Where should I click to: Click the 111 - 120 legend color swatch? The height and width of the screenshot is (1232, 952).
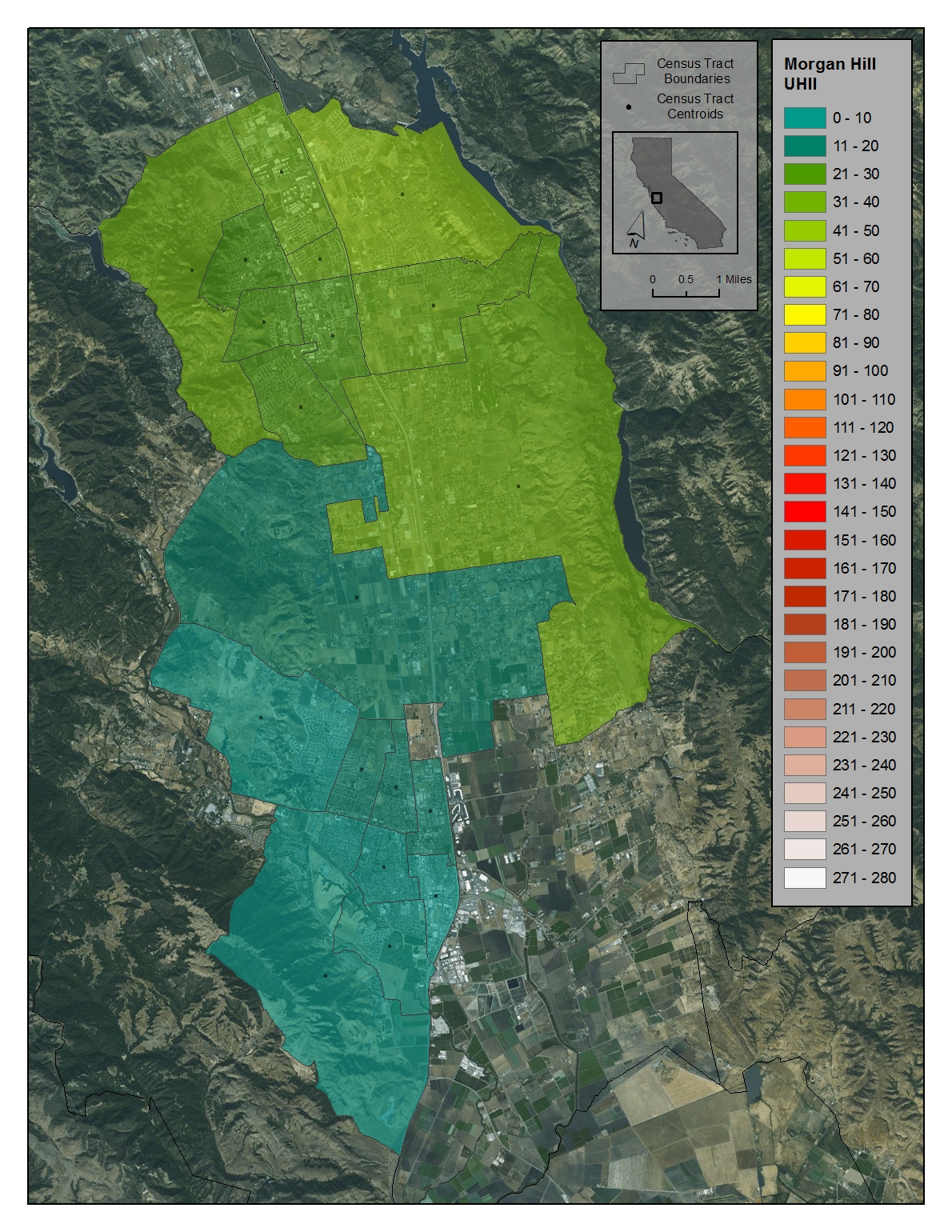[804, 427]
